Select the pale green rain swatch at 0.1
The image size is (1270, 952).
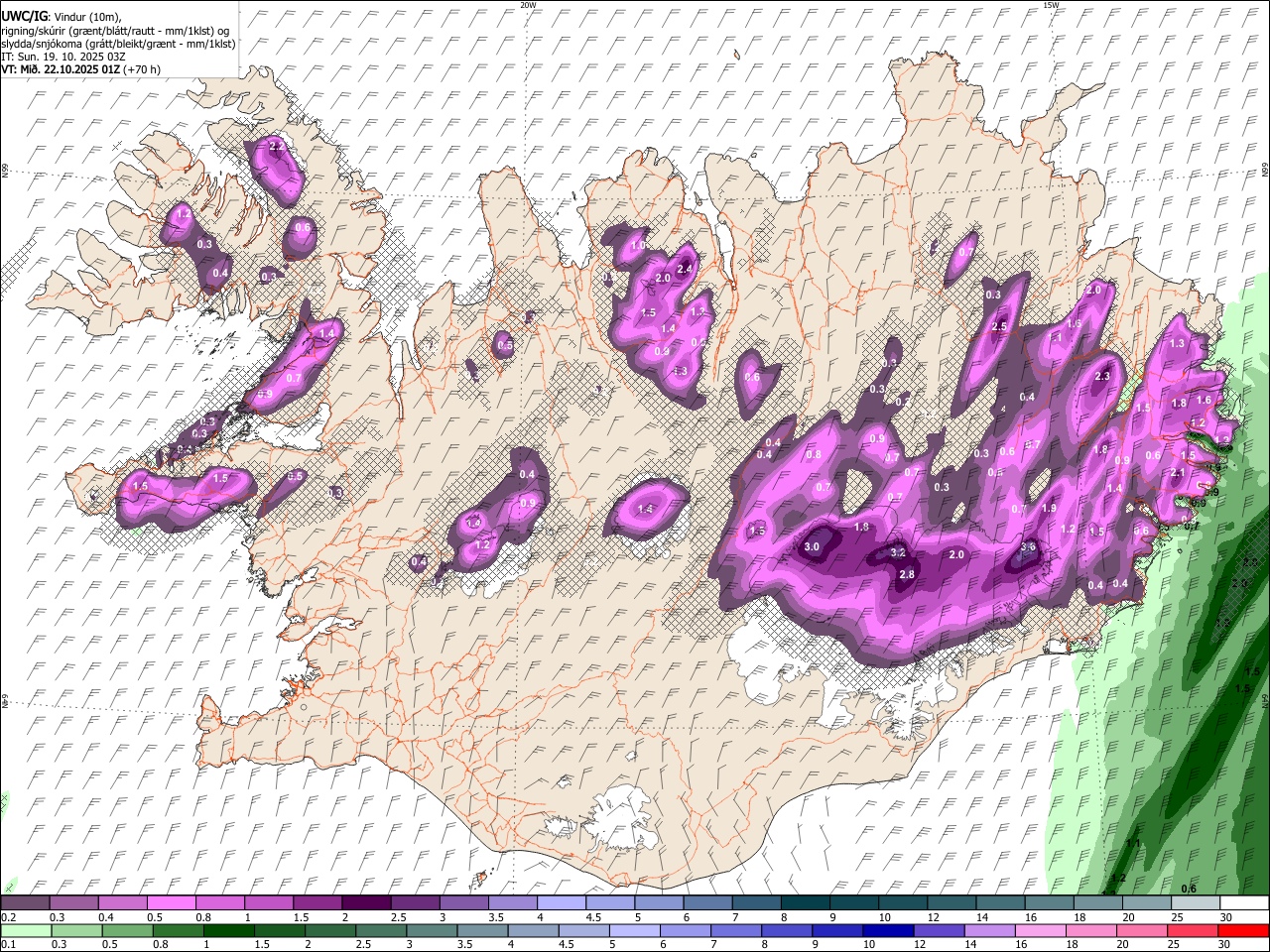(25, 931)
